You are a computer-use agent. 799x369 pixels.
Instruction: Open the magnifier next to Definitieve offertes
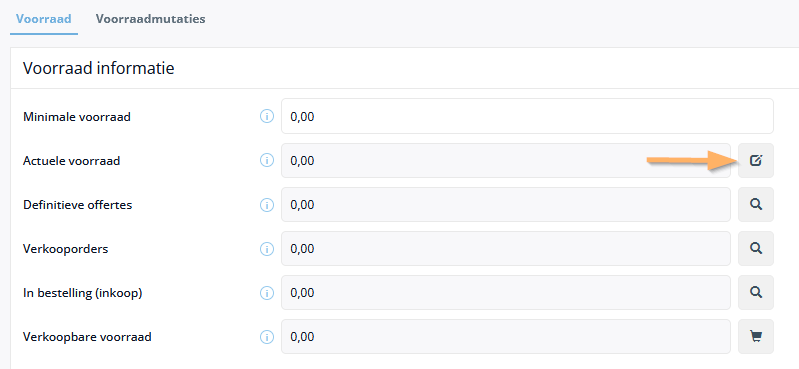coord(756,204)
